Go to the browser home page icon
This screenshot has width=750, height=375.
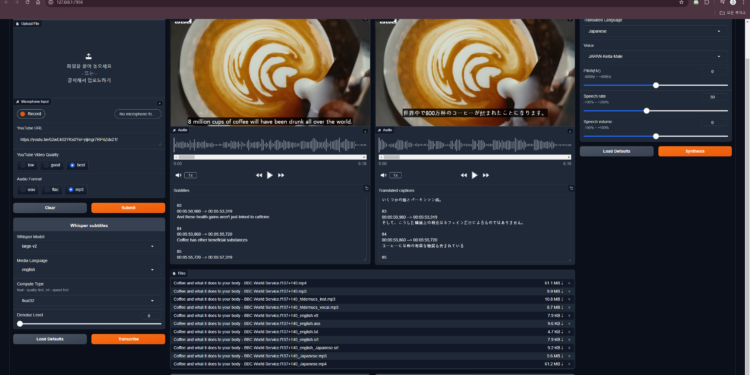click(38, 2)
